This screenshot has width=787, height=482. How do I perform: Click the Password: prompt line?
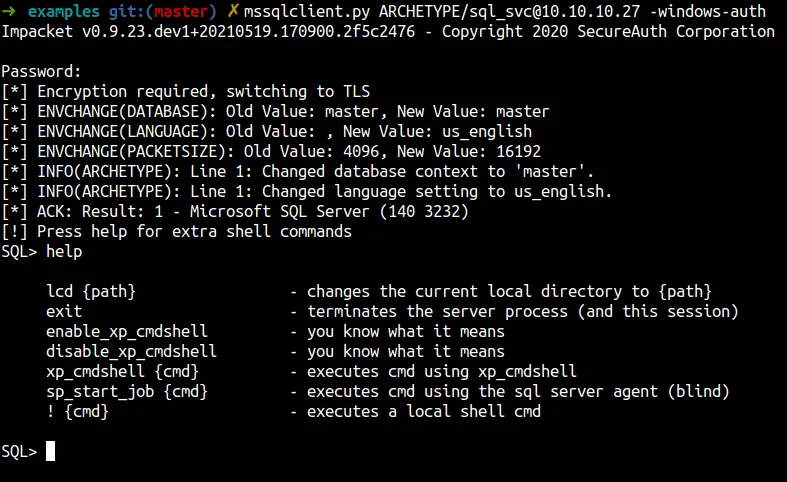pos(41,72)
